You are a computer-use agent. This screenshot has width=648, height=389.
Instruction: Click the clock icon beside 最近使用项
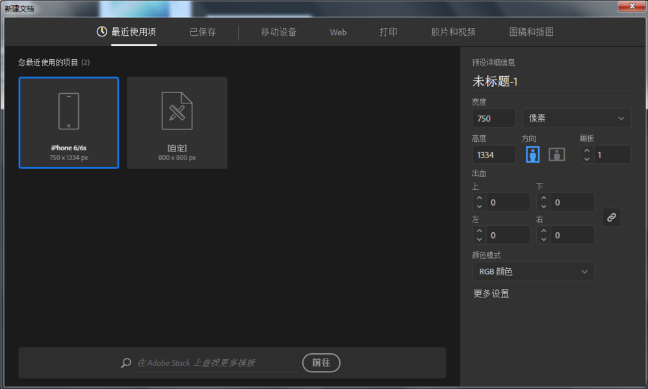pos(102,31)
